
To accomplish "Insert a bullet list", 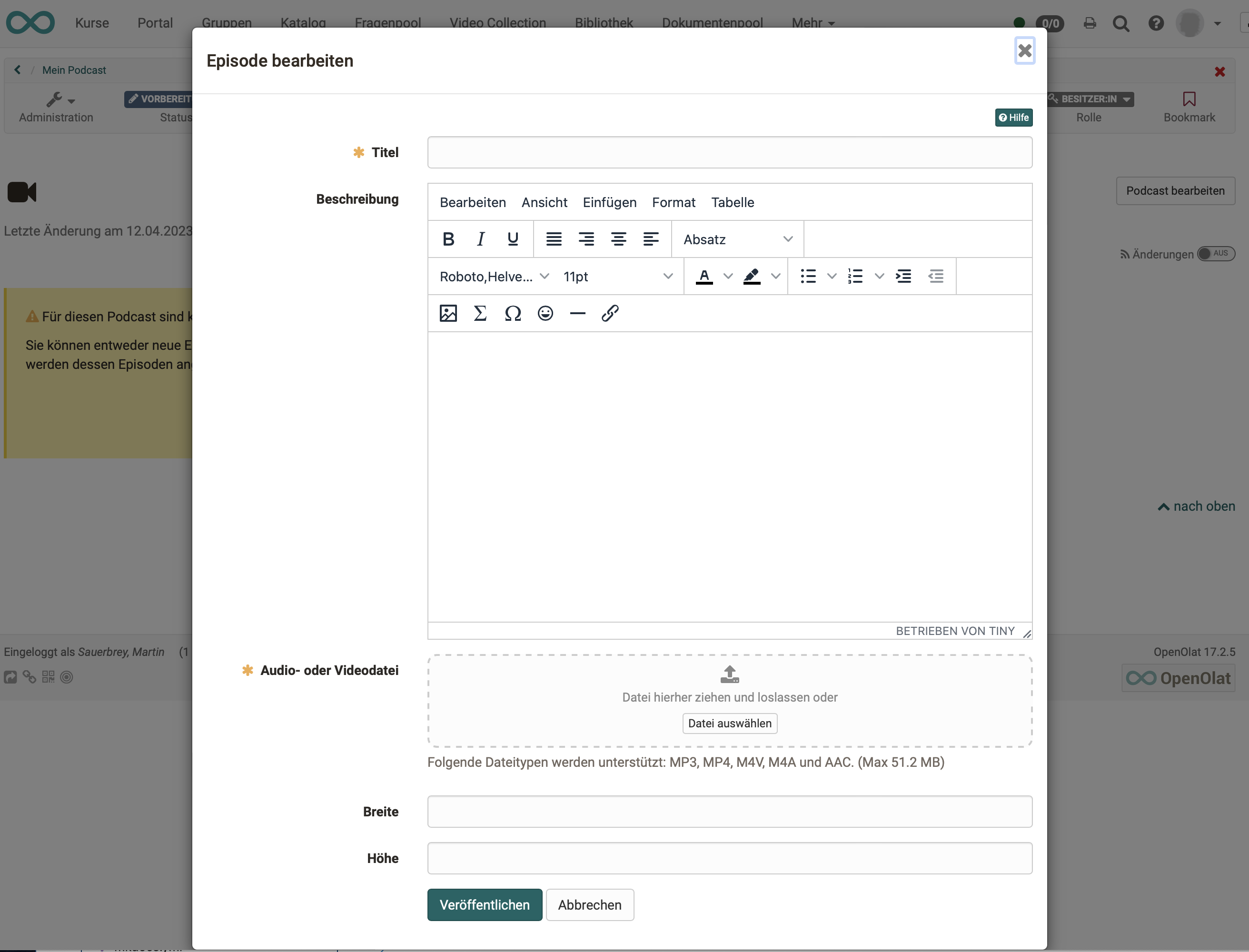I will tap(808, 277).
